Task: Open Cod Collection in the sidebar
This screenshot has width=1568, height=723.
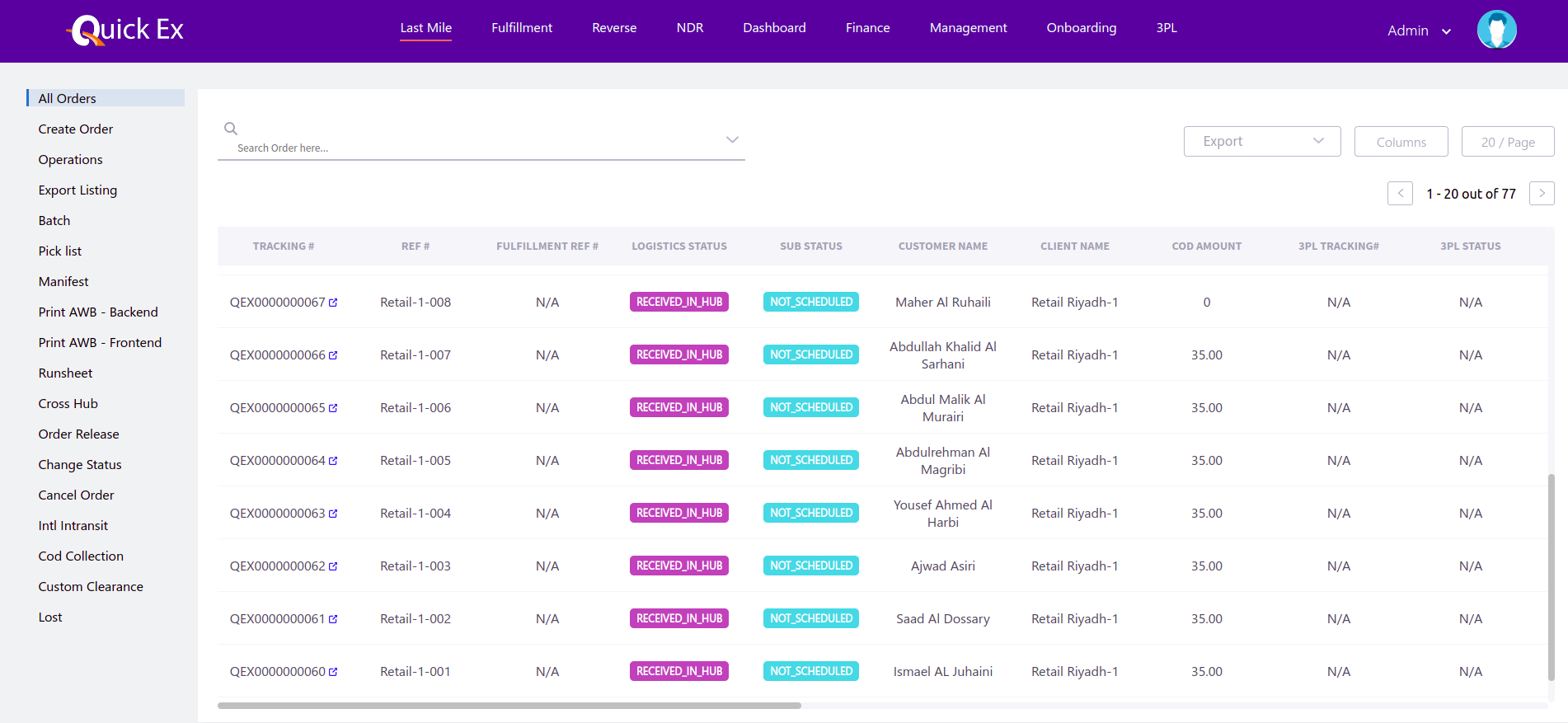Action: click(81, 556)
